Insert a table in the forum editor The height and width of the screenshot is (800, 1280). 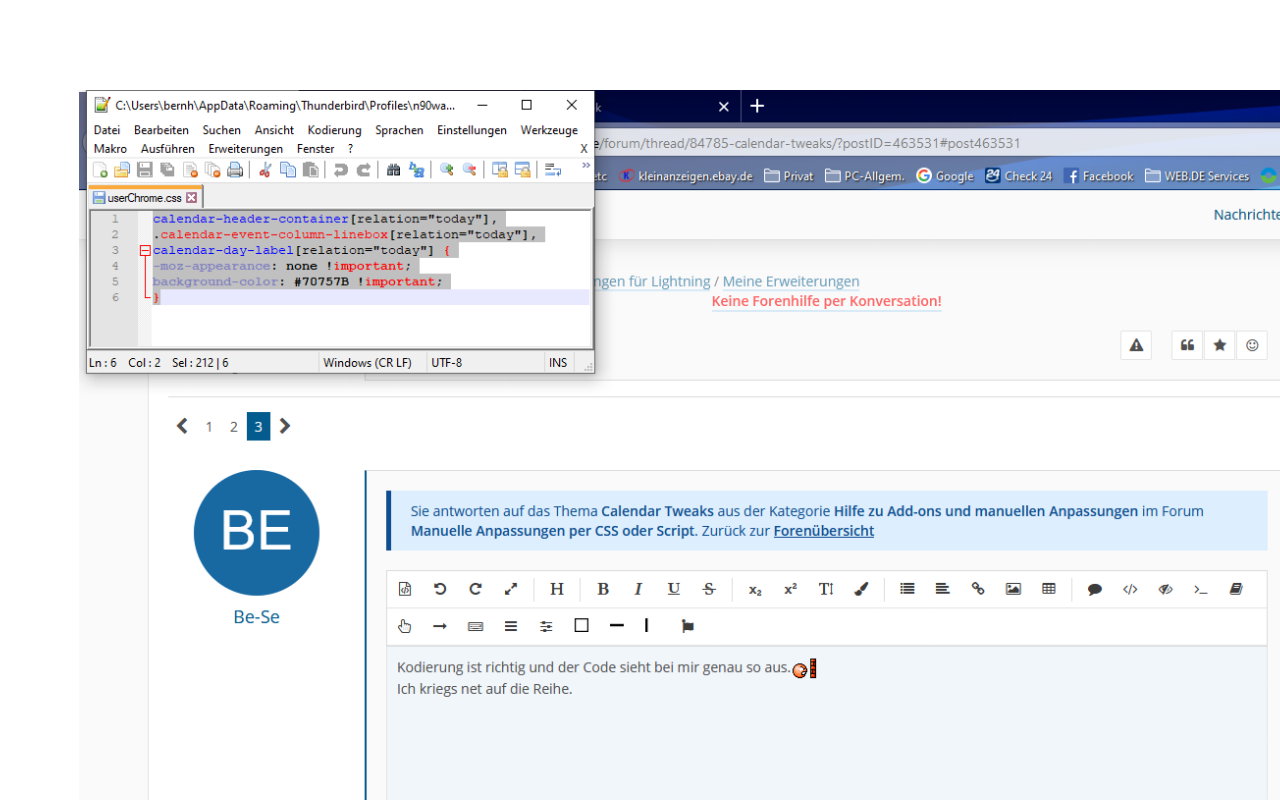(x=1048, y=589)
